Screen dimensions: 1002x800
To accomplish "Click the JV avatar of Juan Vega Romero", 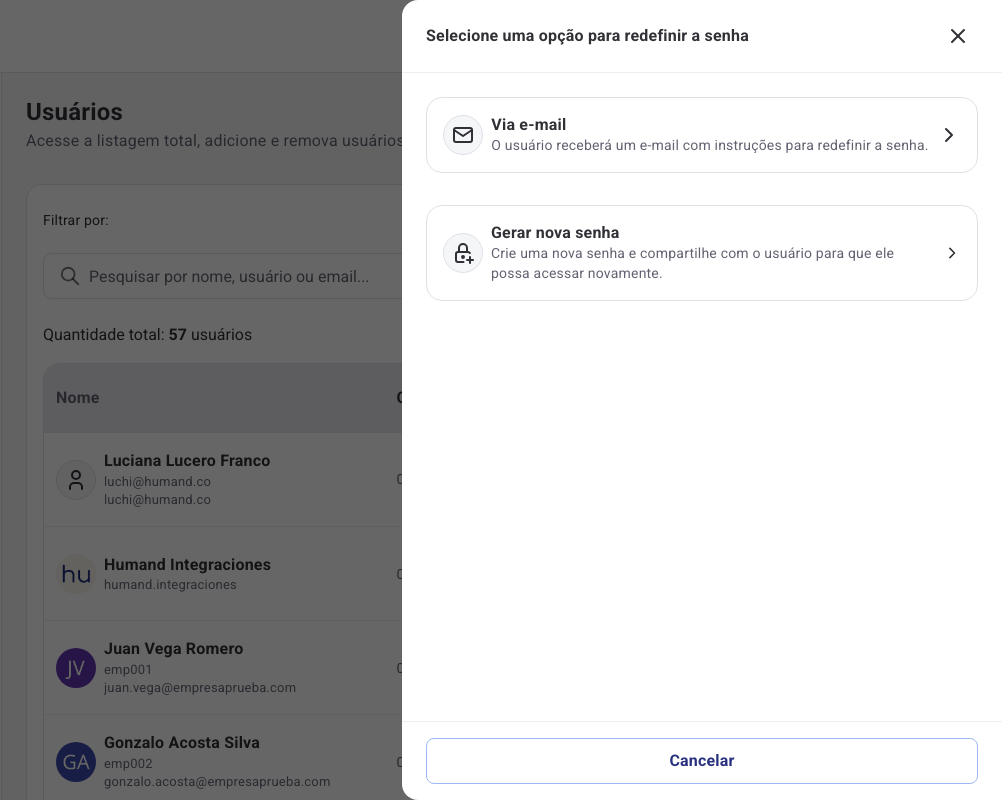I will click(x=76, y=668).
